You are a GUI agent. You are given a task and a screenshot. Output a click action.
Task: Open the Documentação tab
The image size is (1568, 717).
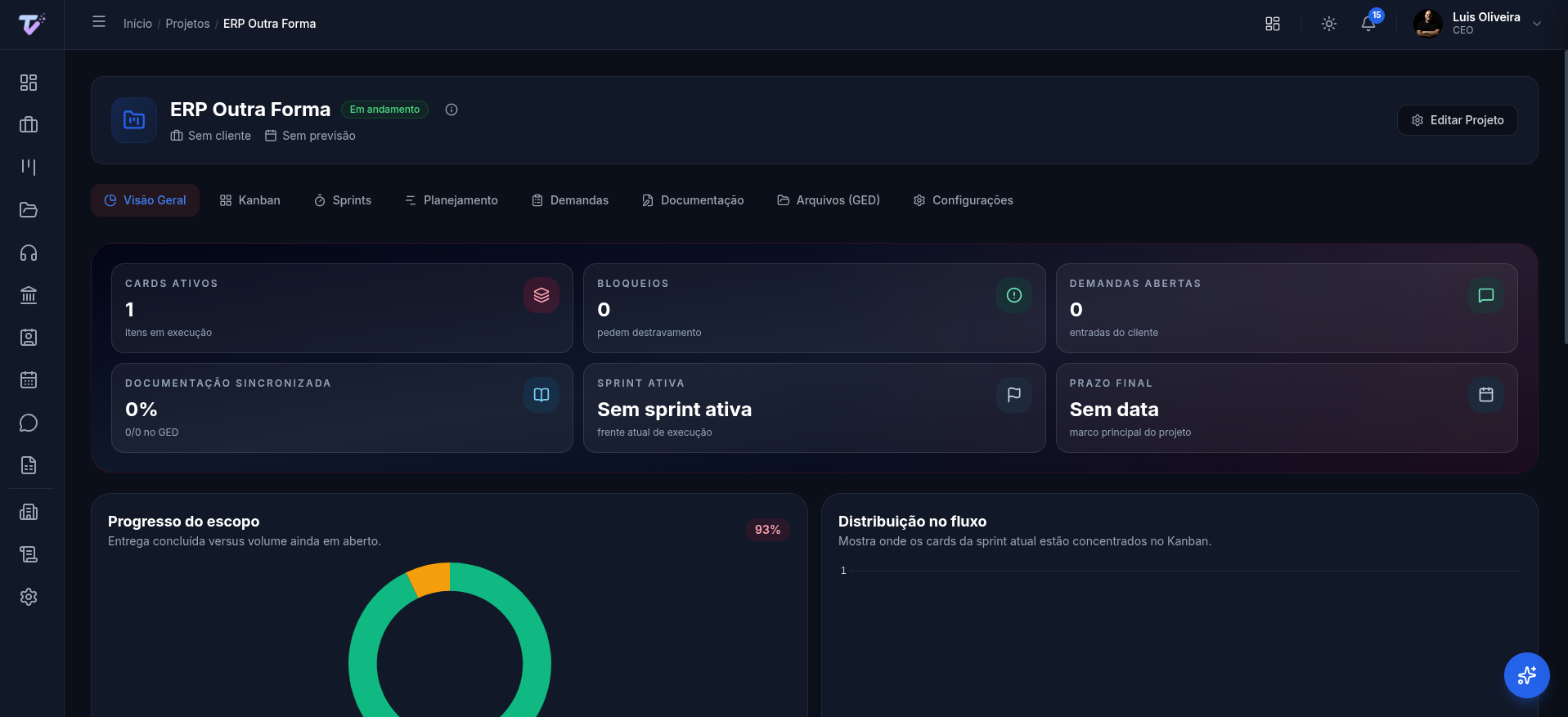click(693, 200)
